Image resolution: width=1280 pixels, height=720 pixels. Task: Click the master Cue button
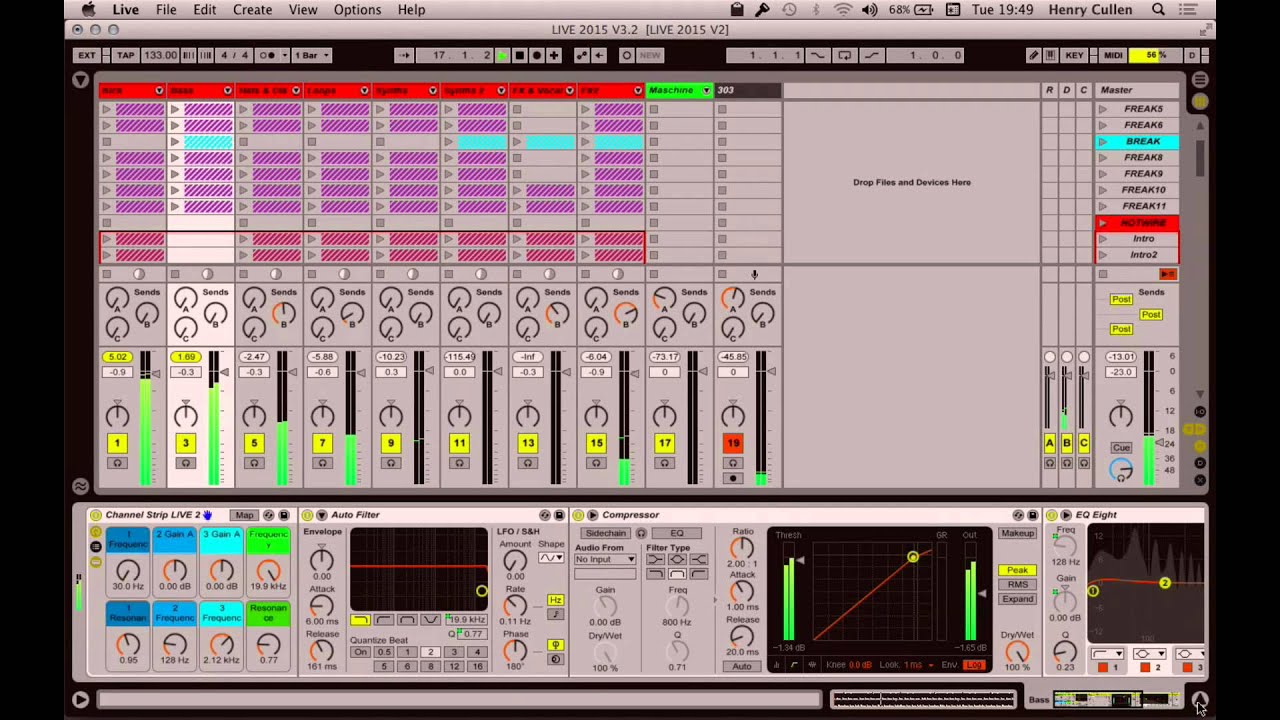click(x=1121, y=448)
